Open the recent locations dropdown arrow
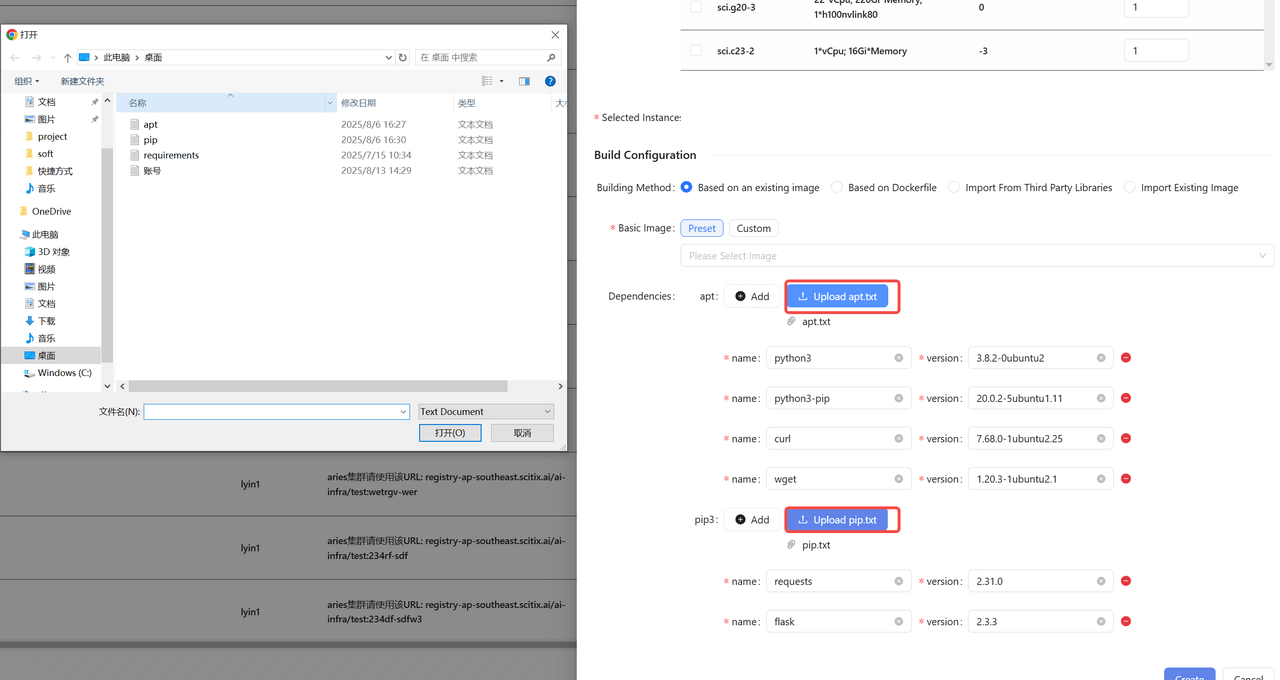1280x680 pixels. click(x=52, y=58)
